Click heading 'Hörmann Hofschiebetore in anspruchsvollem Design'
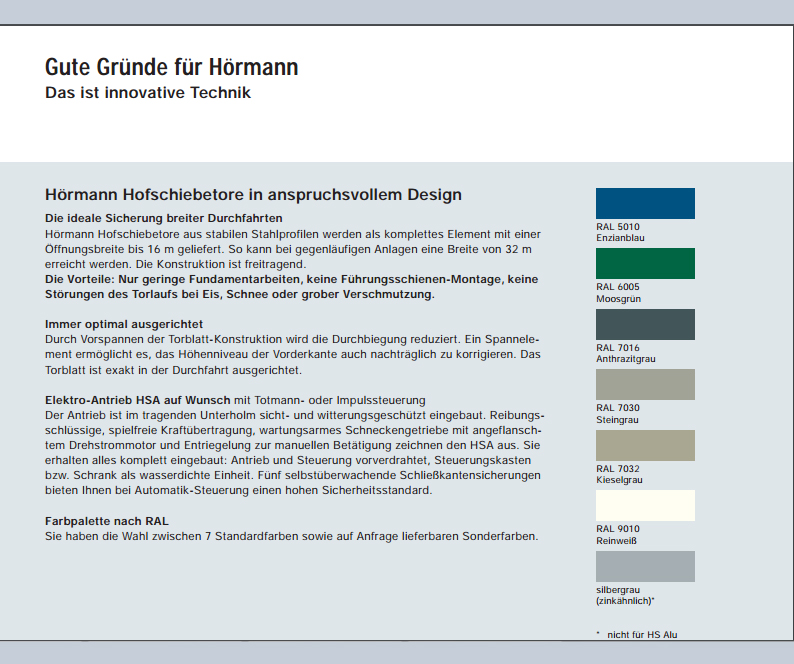794x664 pixels. tap(253, 194)
